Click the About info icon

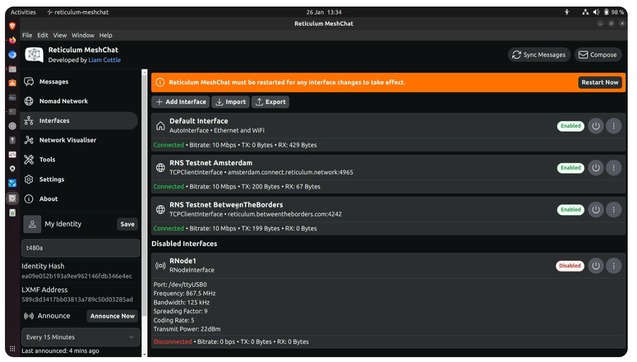point(29,199)
